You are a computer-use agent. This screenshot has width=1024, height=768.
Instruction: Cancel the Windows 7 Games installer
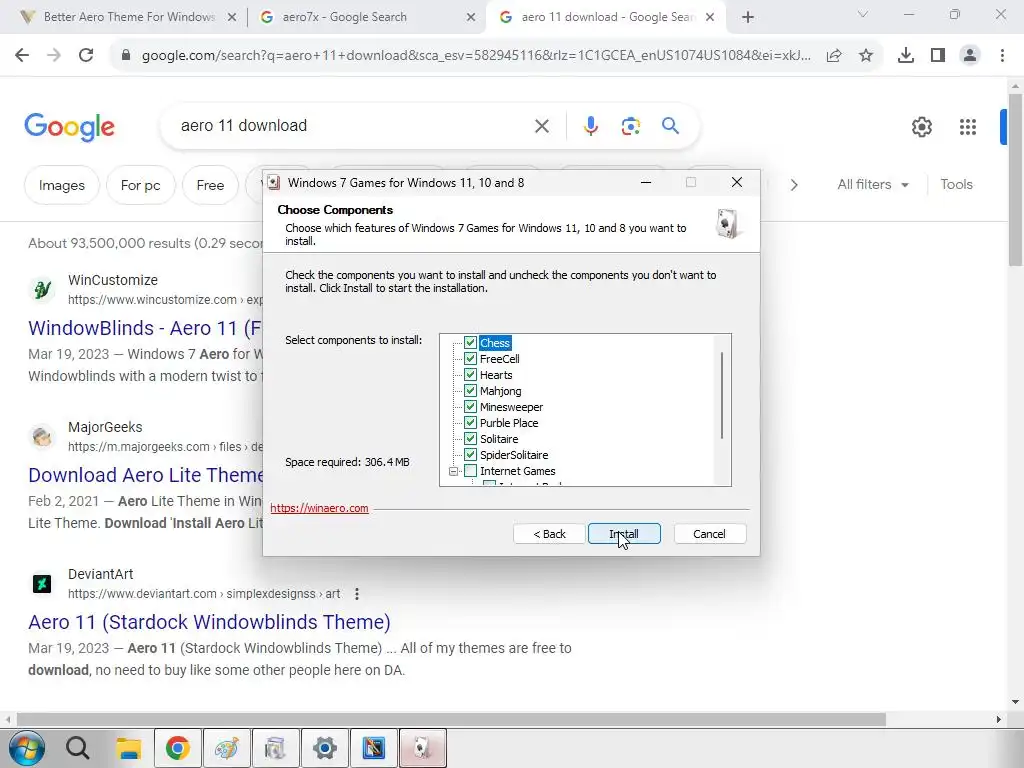(709, 534)
